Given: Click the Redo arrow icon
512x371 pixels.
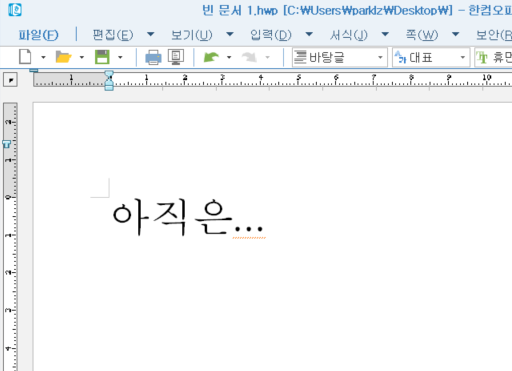Looking at the screenshot, I should (x=250, y=57).
